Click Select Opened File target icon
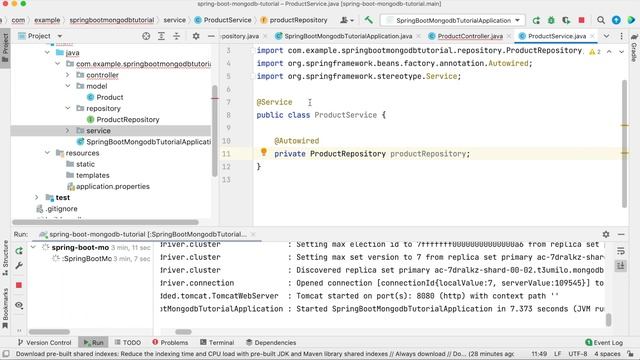 (146, 36)
